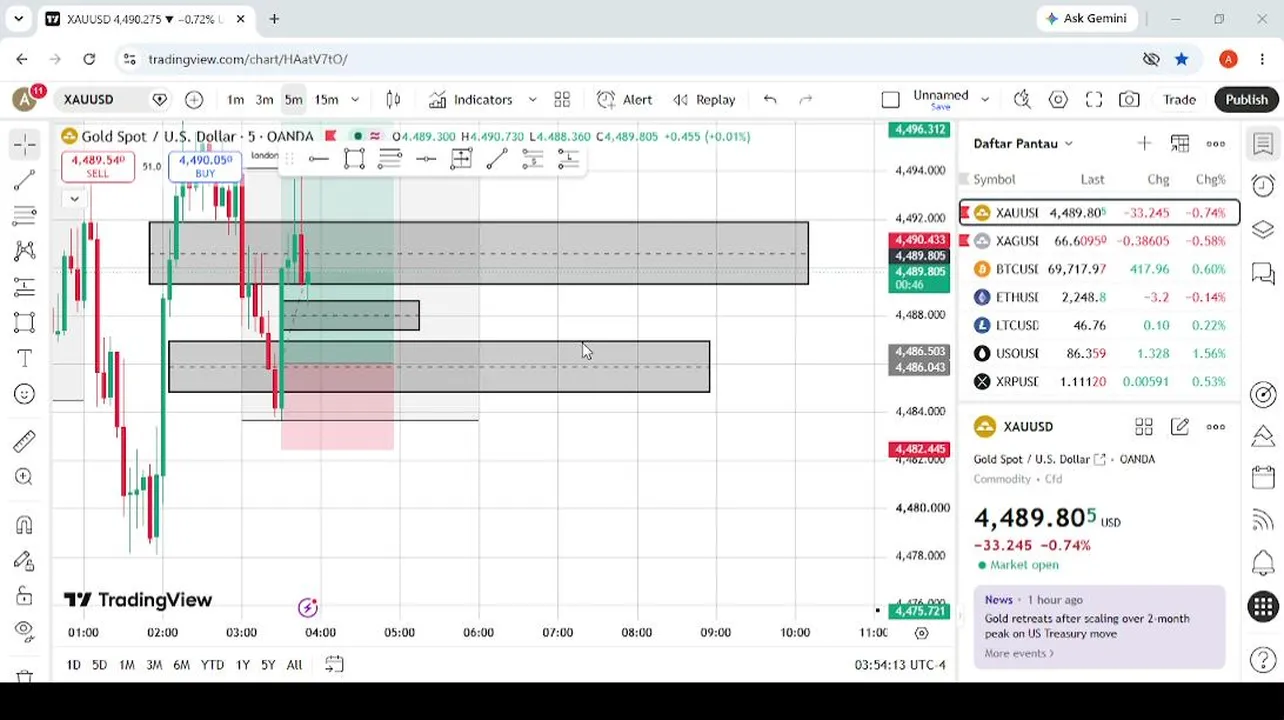1284x720 pixels.
Task: Select the XRPUSD watchlist row
Action: pyautogui.click(x=1099, y=381)
